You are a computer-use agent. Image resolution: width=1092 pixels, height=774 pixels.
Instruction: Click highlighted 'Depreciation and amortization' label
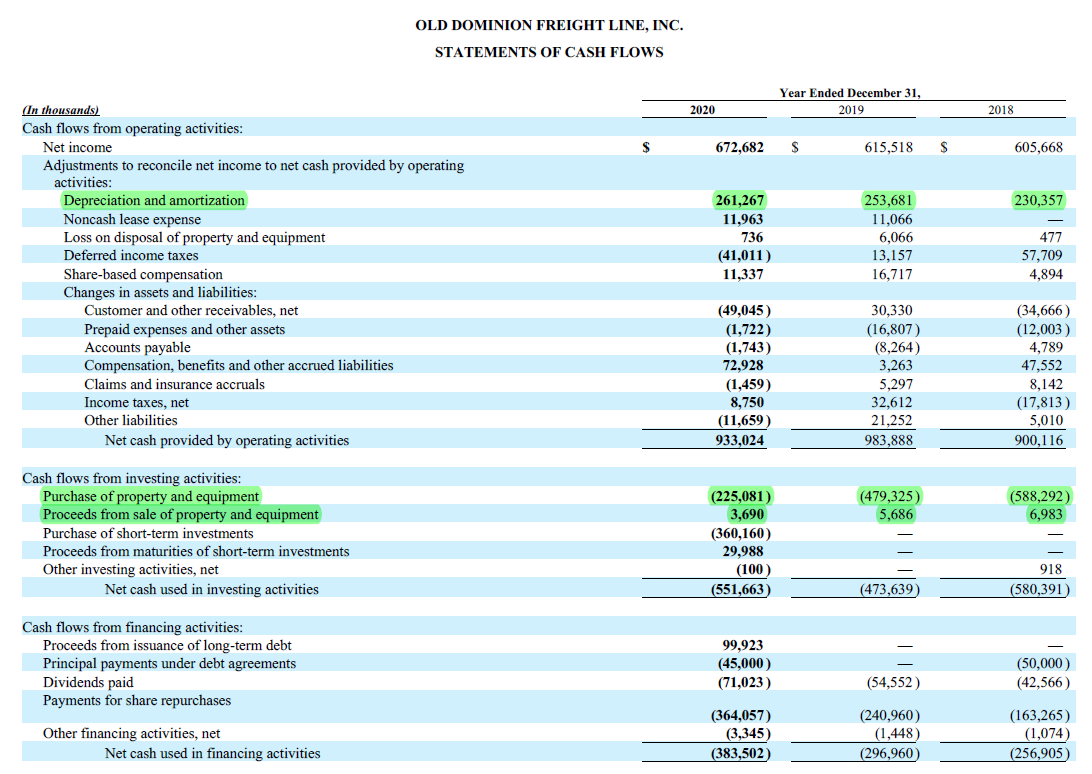pos(154,201)
